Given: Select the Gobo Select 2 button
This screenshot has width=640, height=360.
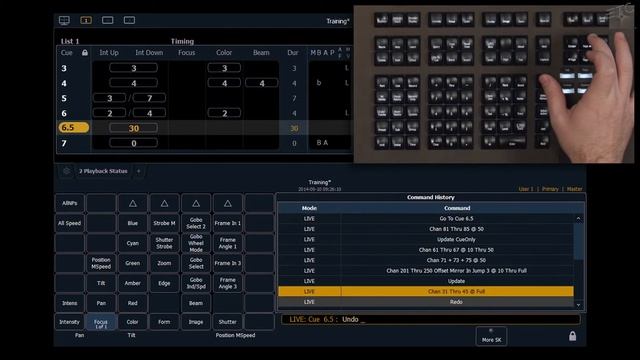Looking at the screenshot, I should tap(196, 223).
